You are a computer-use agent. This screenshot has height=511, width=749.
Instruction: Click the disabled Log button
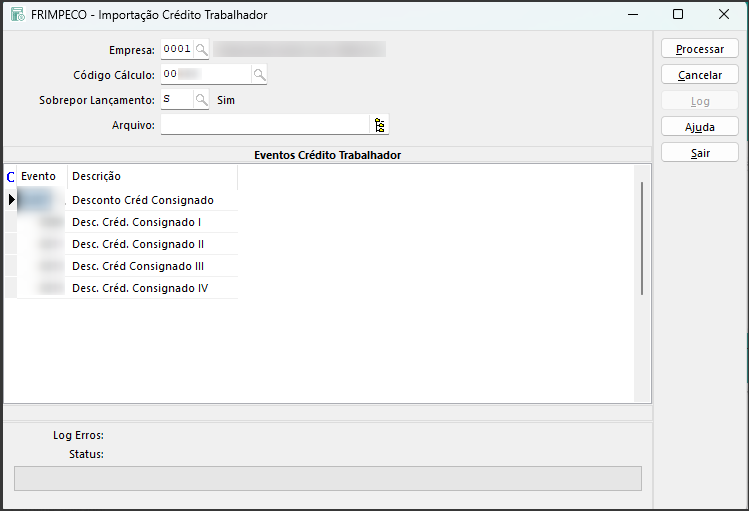pyautogui.click(x=700, y=101)
